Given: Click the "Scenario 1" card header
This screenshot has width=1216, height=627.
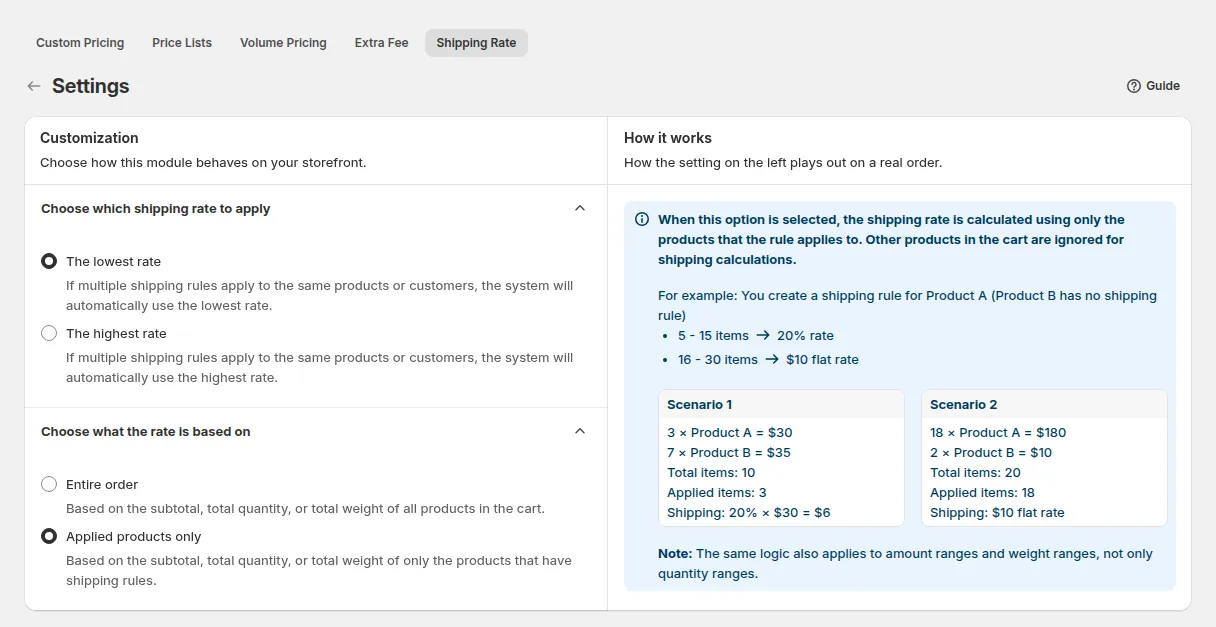Looking at the screenshot, I should 781,404.
